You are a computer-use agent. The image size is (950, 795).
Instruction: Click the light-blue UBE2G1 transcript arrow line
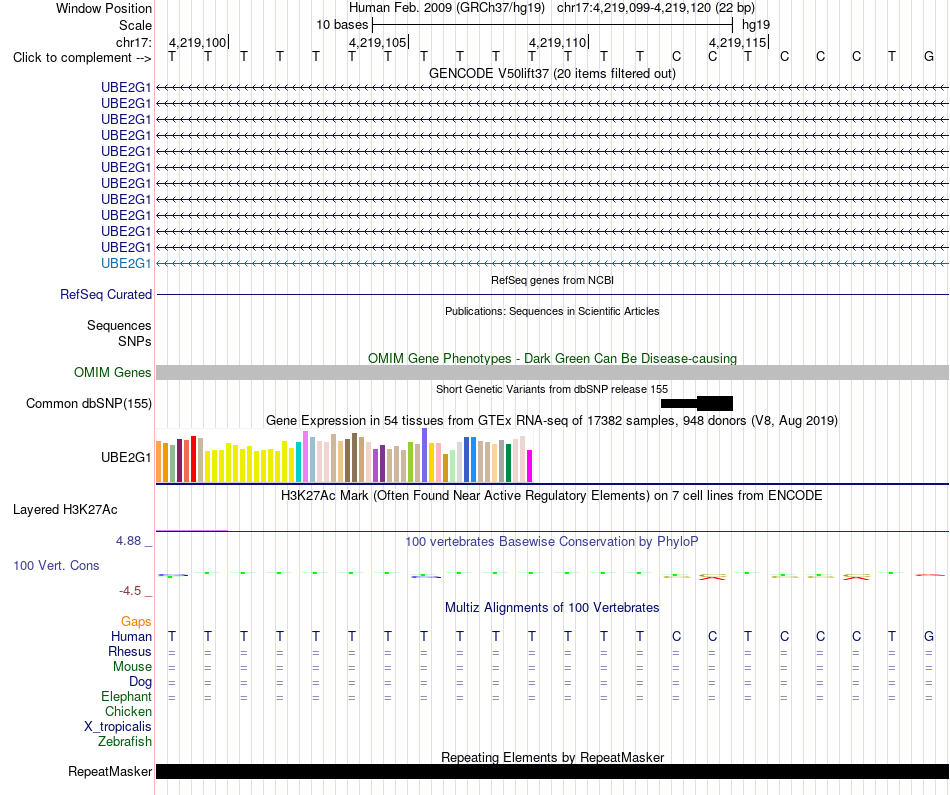point(552,264)
